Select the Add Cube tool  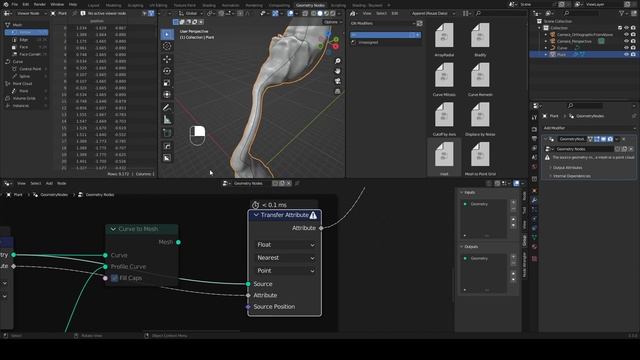pyautogui.click(x=167, y=133)
